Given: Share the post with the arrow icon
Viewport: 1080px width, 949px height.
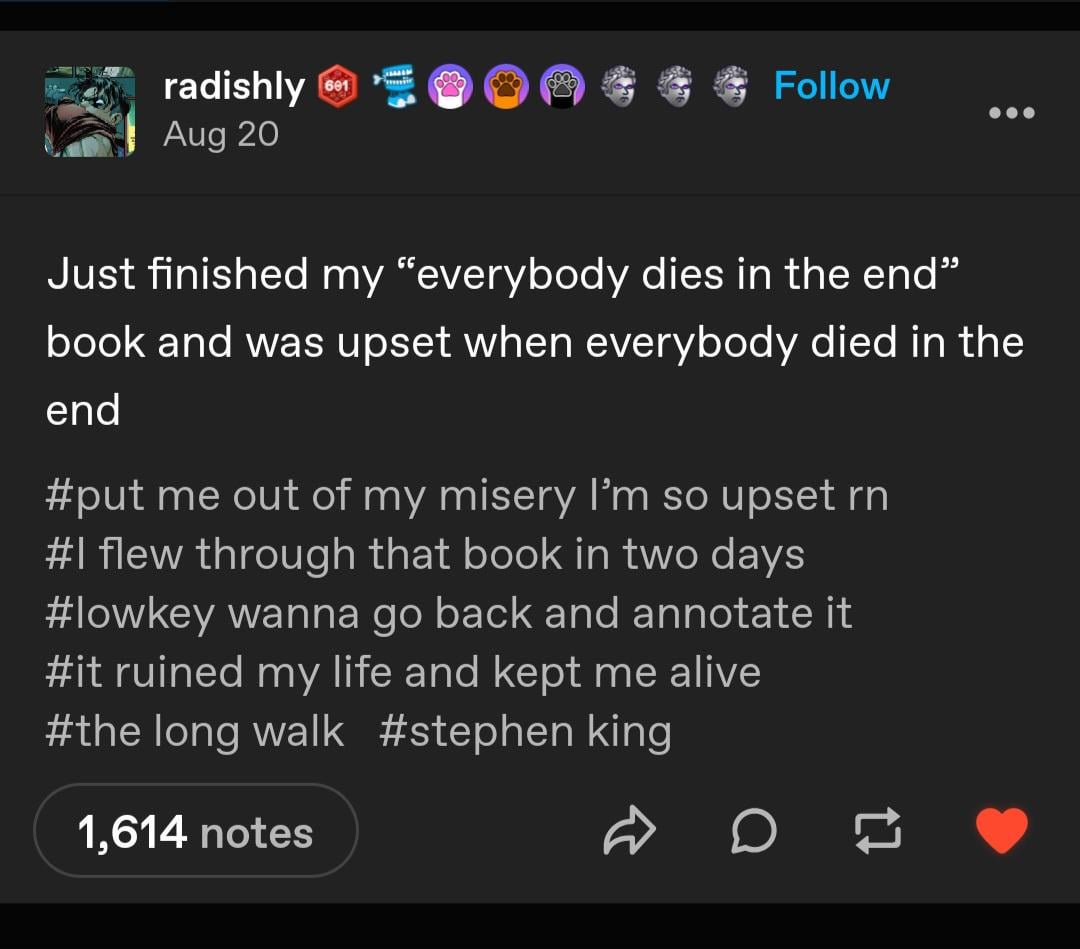Looking at the screenshot, I should [629, 832].
